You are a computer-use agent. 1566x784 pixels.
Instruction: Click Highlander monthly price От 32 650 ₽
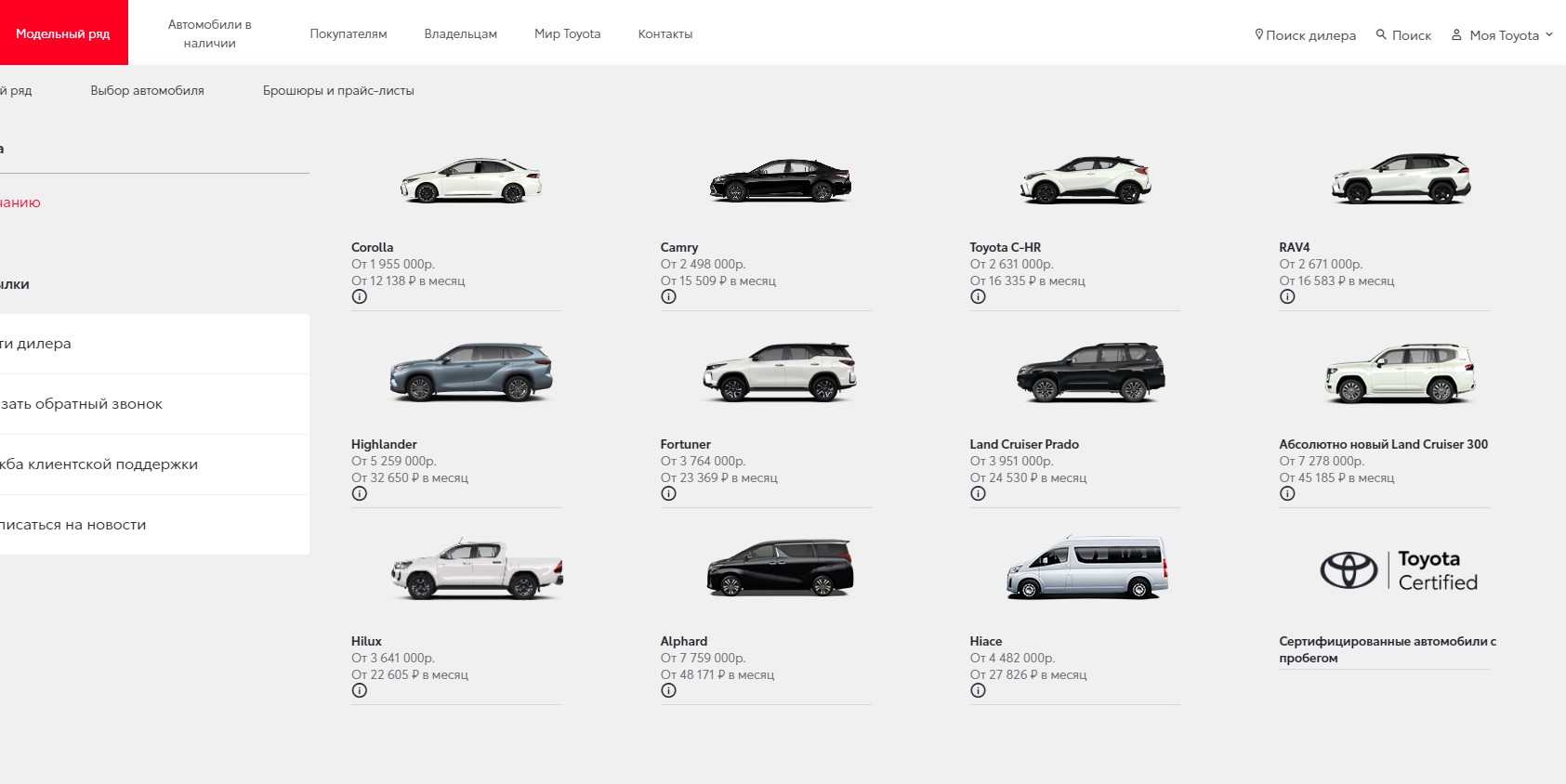pos(410,477)
